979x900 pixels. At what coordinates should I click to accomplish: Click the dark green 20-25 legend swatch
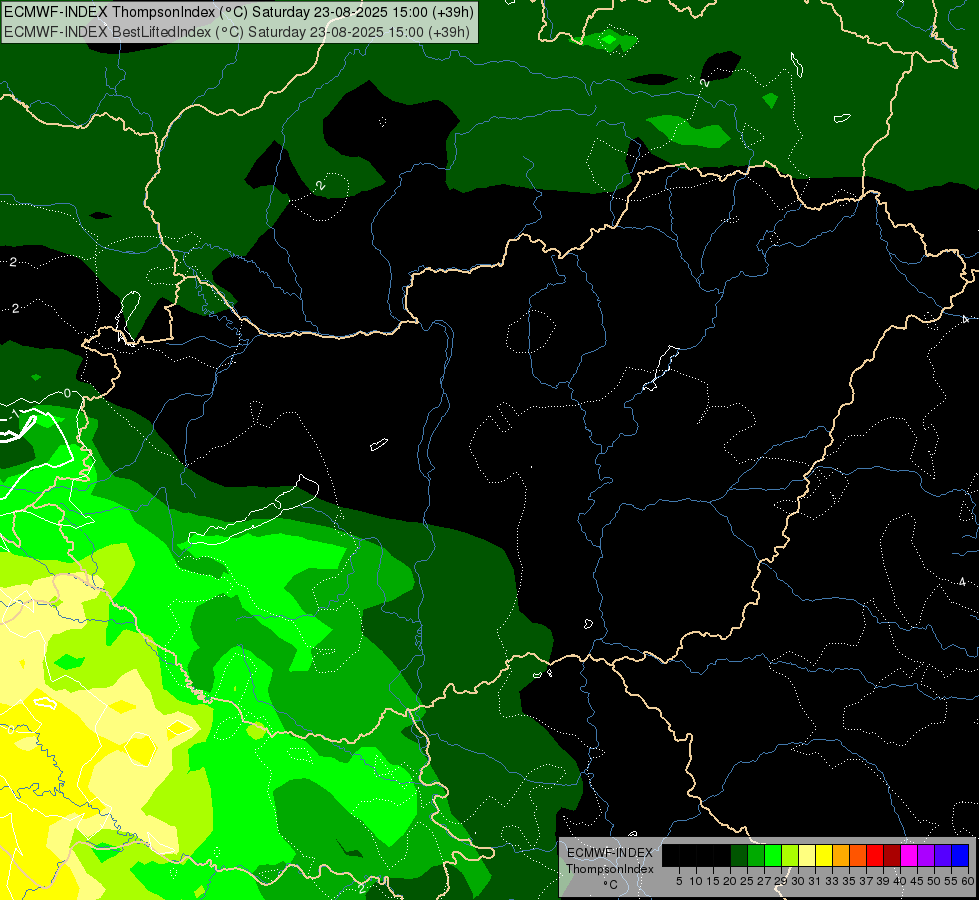(x=739, y=855)
